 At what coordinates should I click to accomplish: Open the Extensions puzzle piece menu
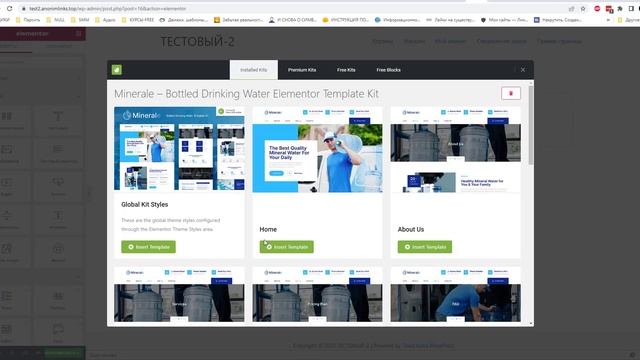click(620, 9)
